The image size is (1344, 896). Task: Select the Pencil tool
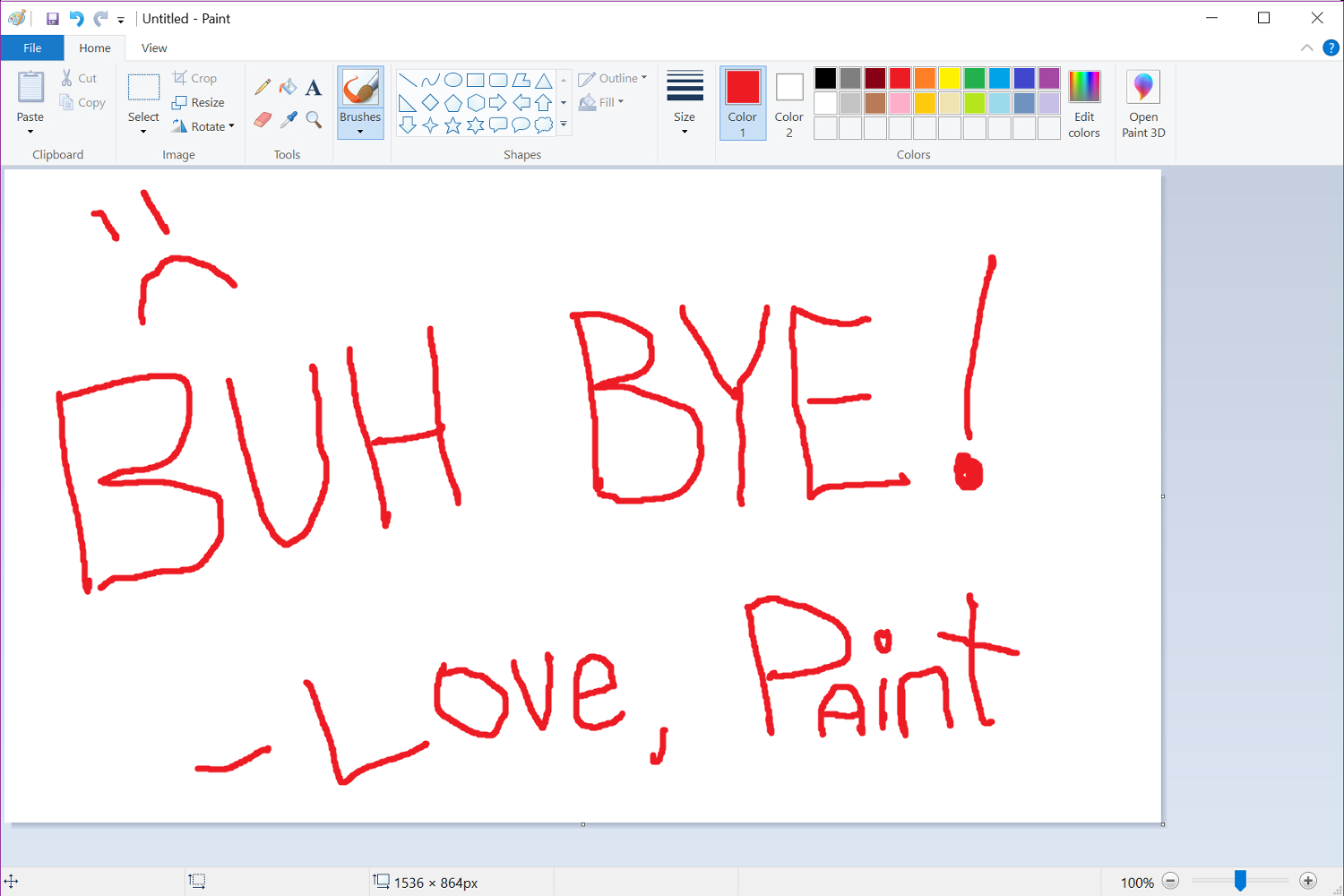point(263,87)
